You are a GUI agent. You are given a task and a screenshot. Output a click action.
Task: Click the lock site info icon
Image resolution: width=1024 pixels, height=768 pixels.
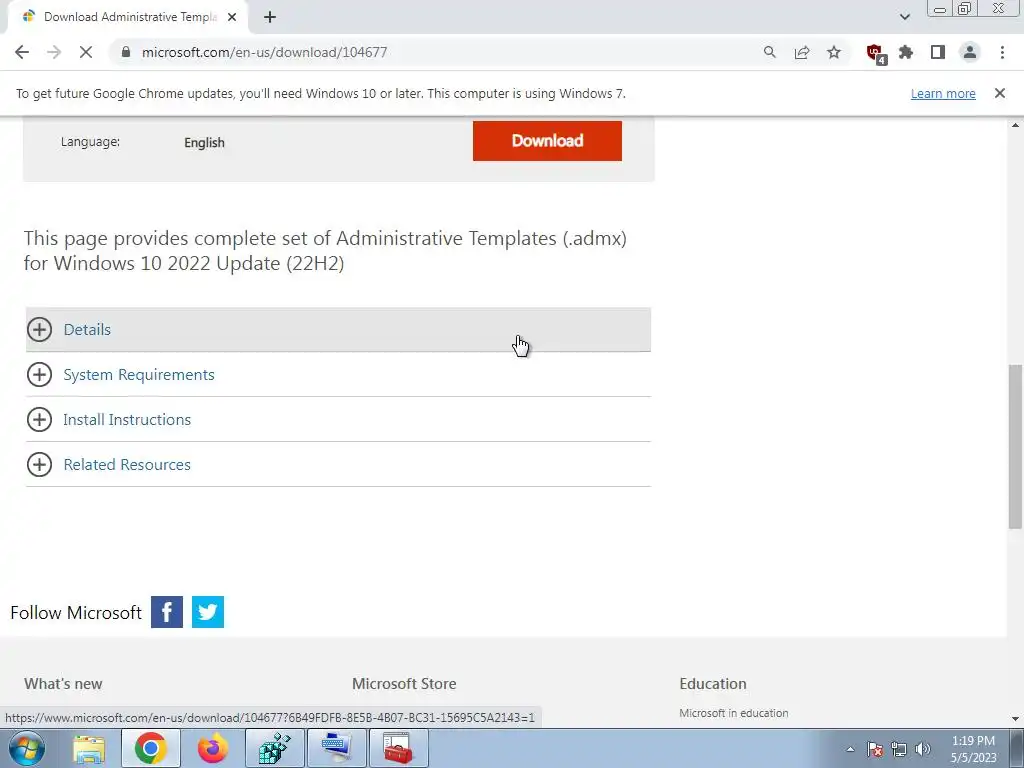(126, 52)
